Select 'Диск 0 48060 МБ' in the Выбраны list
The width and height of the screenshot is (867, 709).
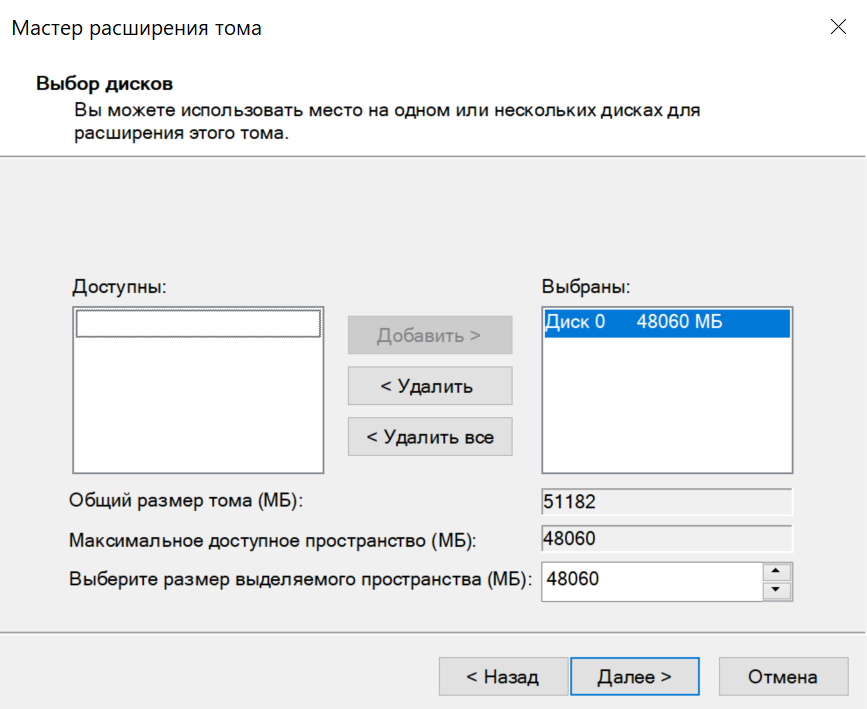click(666, 322)
